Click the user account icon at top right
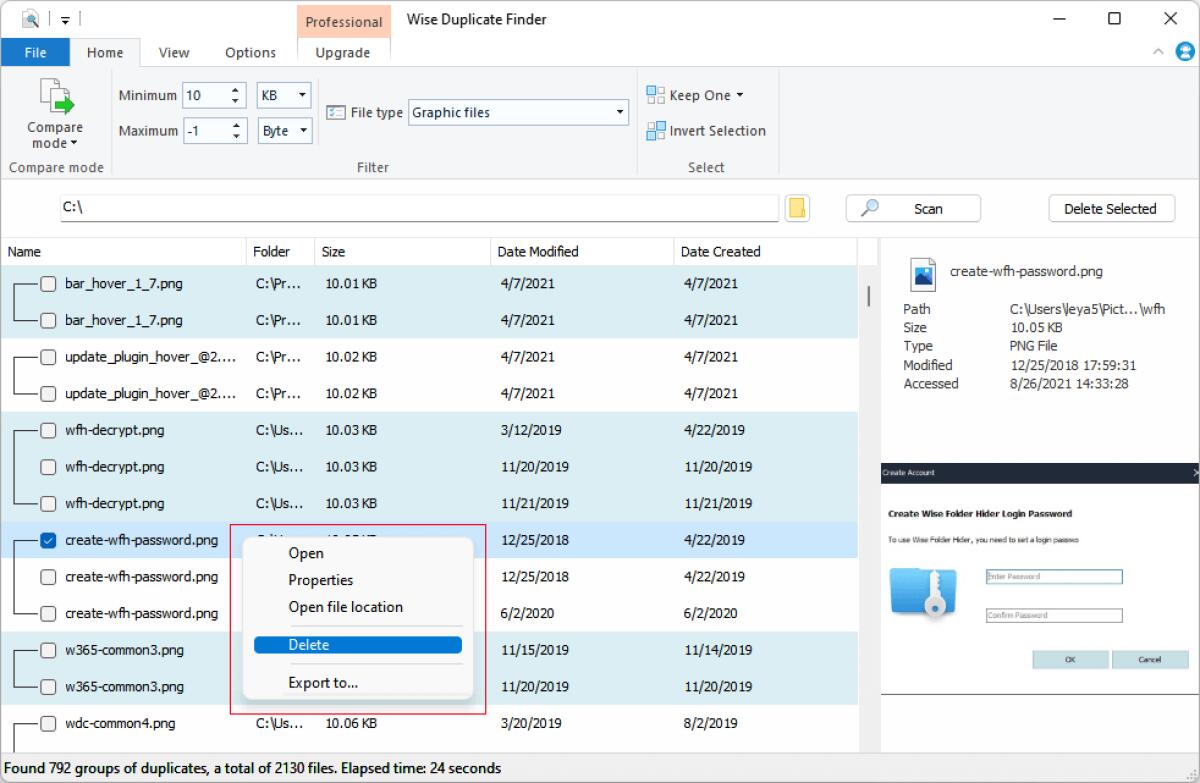The width and height of the screenshot is (1200, 783). [1184, 51]
